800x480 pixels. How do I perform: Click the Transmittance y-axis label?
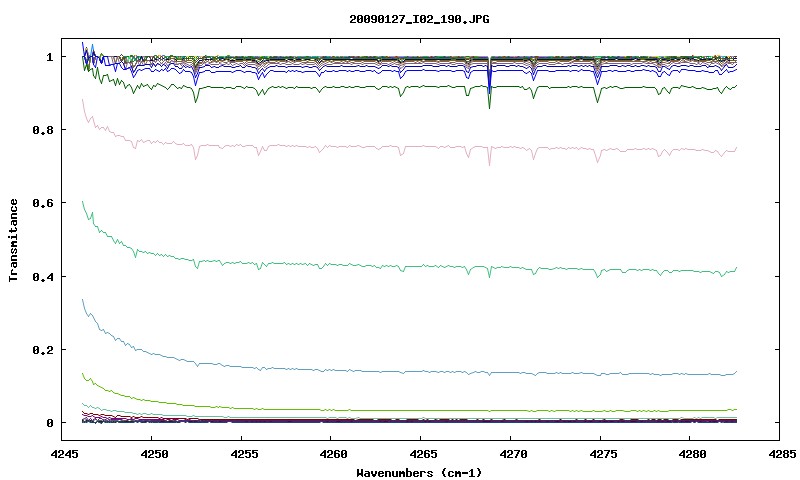[x=14, y=240]
